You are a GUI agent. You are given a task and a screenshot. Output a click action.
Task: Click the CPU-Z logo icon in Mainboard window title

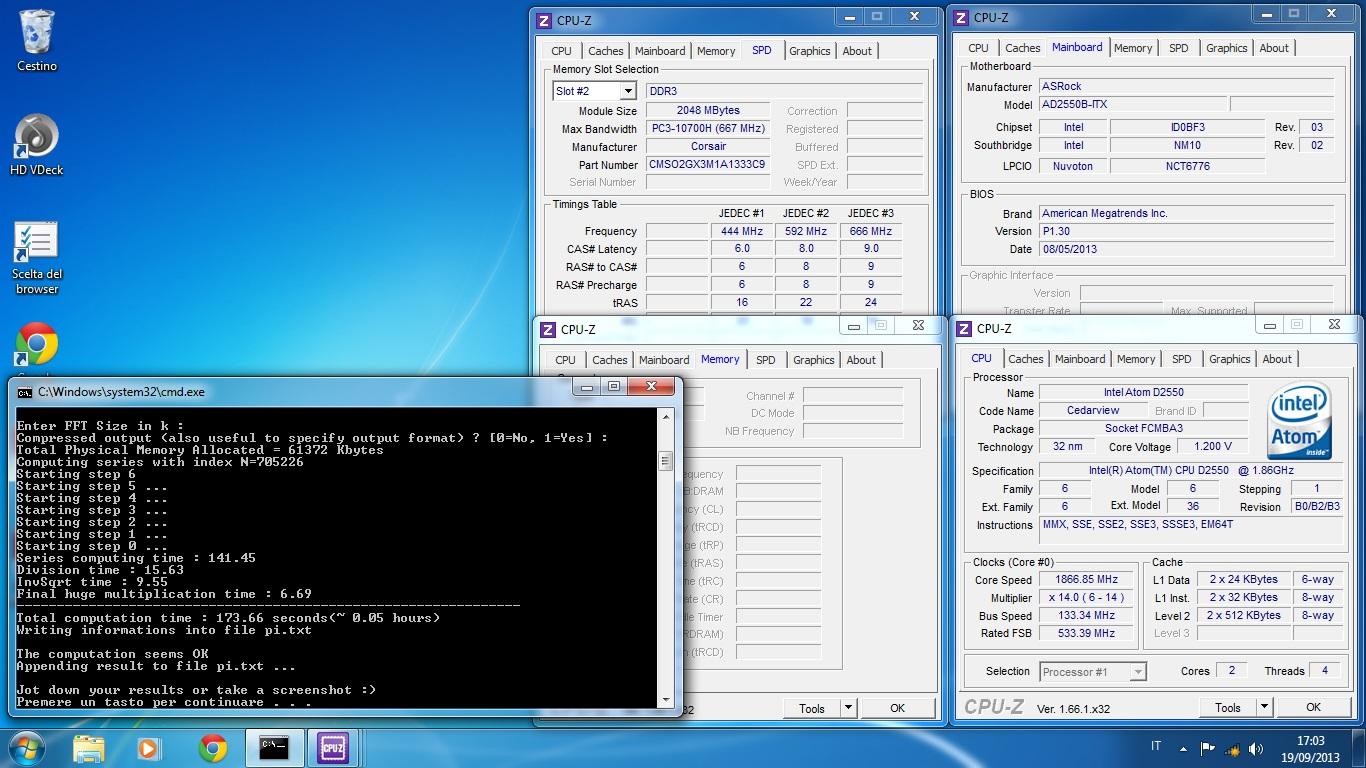(x=961, y=17)
